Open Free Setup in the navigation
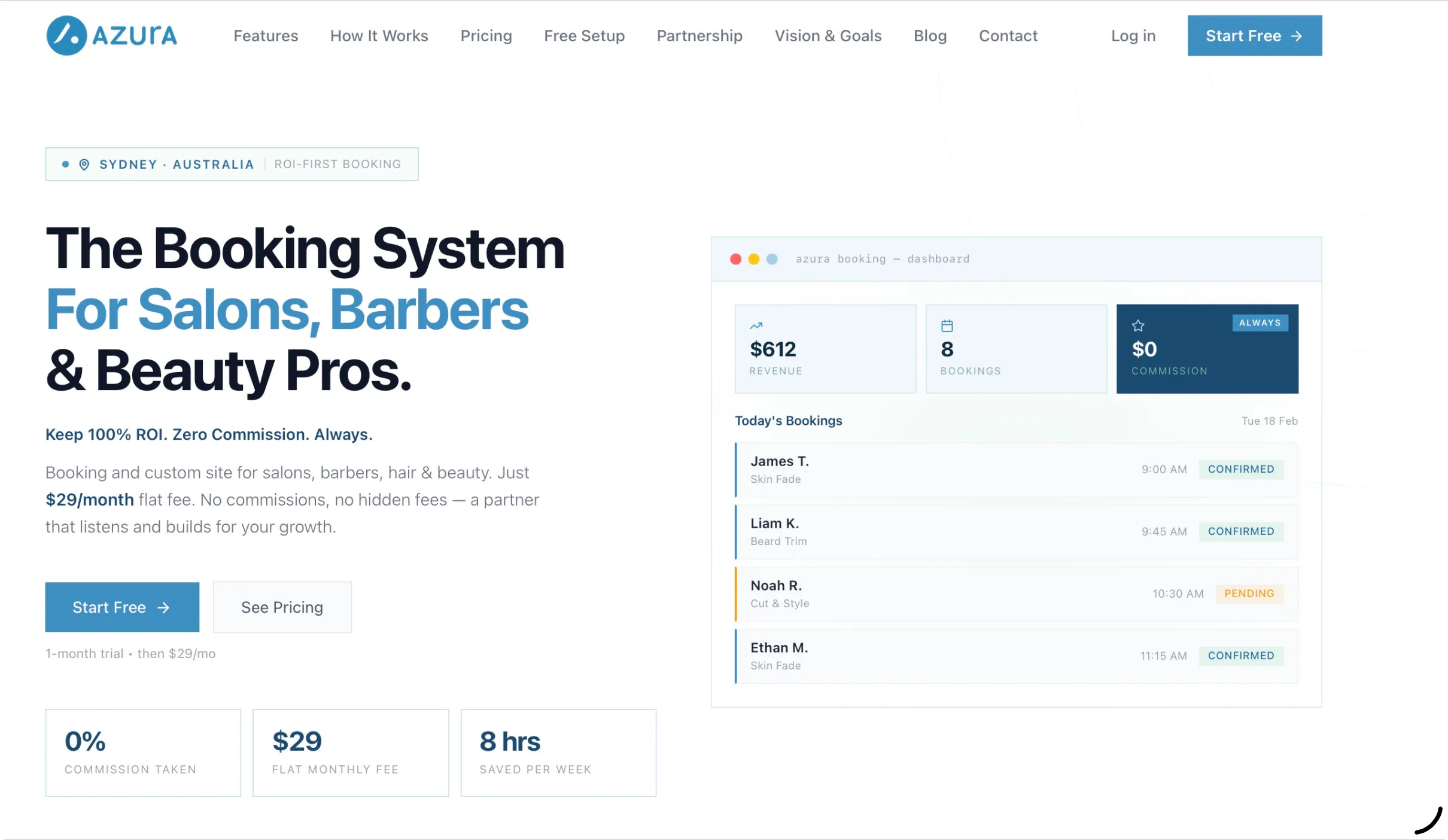This screenshot has height=840, width=1448. pyautogui.click(x=584, y=36)
